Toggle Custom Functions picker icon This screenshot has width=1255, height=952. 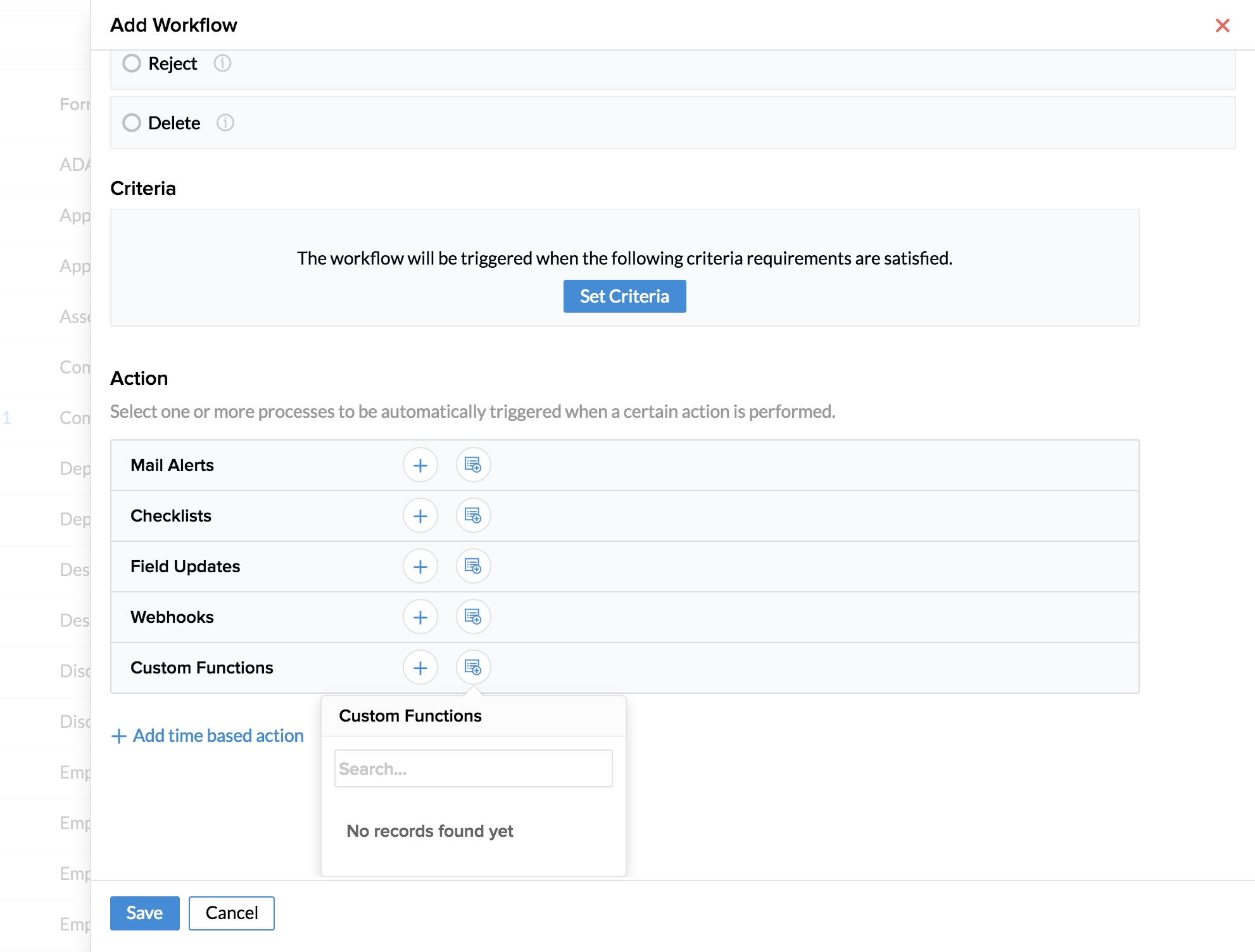(473, 668)
